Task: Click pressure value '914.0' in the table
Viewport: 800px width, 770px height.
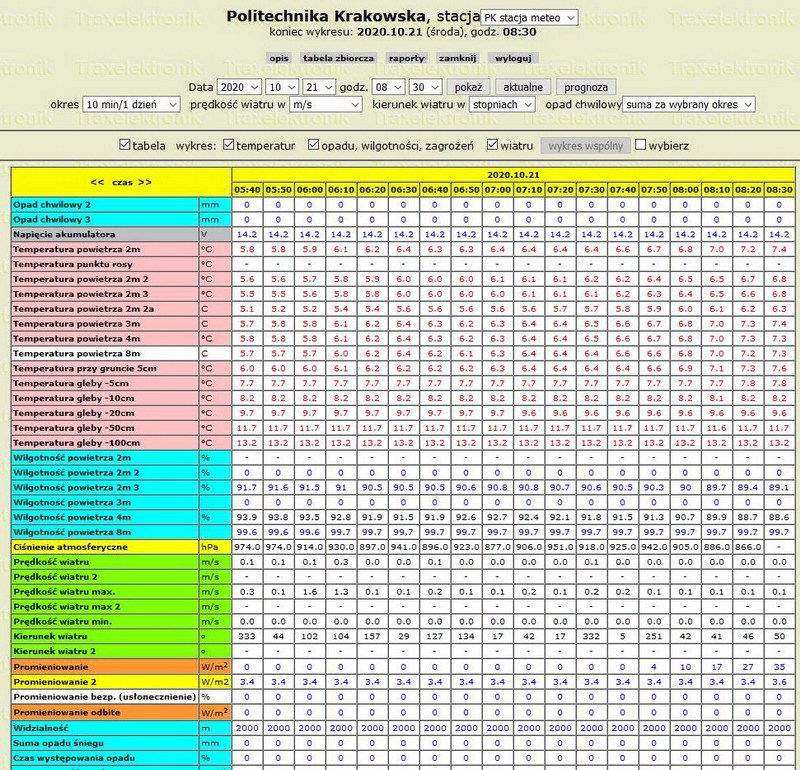Action: (310, 547)
